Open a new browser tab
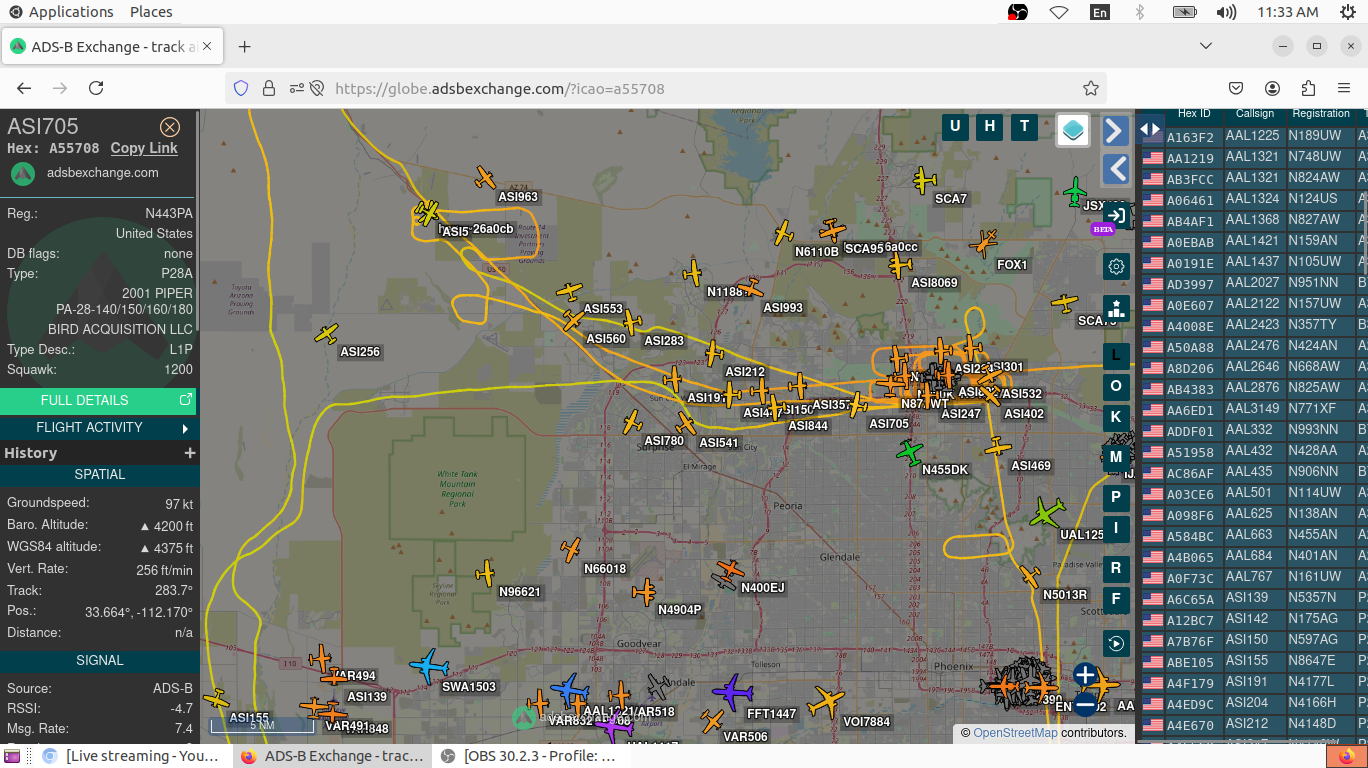 tap(244, 47)
